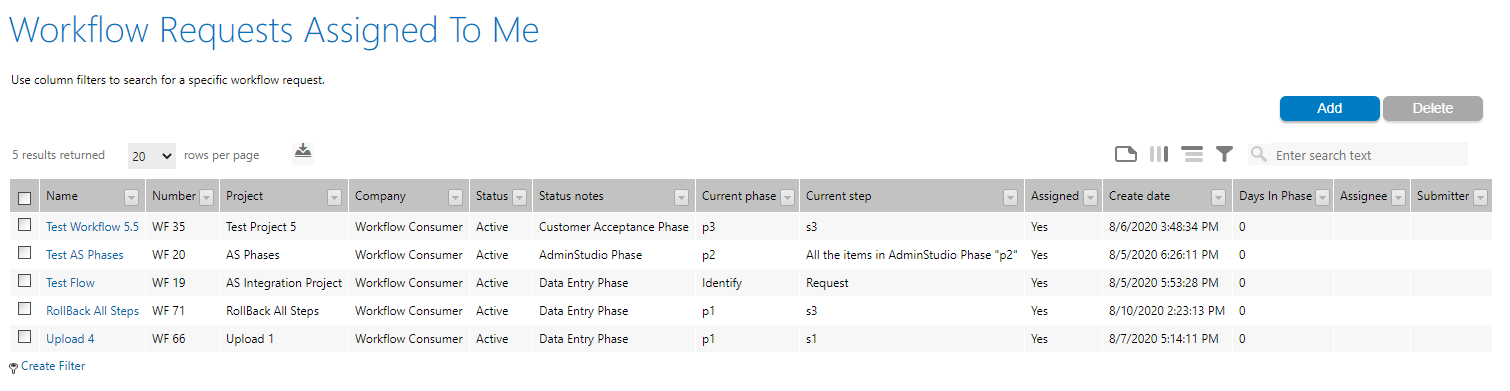Click the grouping rows icon
This screenshot has height=391, width=1510.
coord(1192,154)
